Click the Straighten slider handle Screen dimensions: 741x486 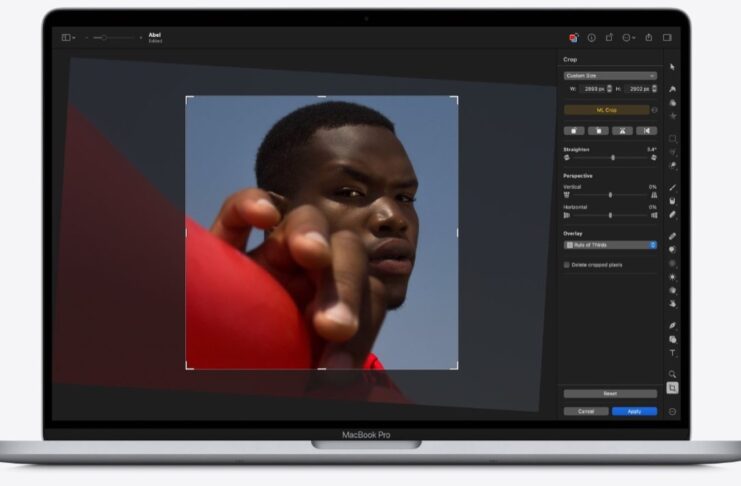click(613, 157)
